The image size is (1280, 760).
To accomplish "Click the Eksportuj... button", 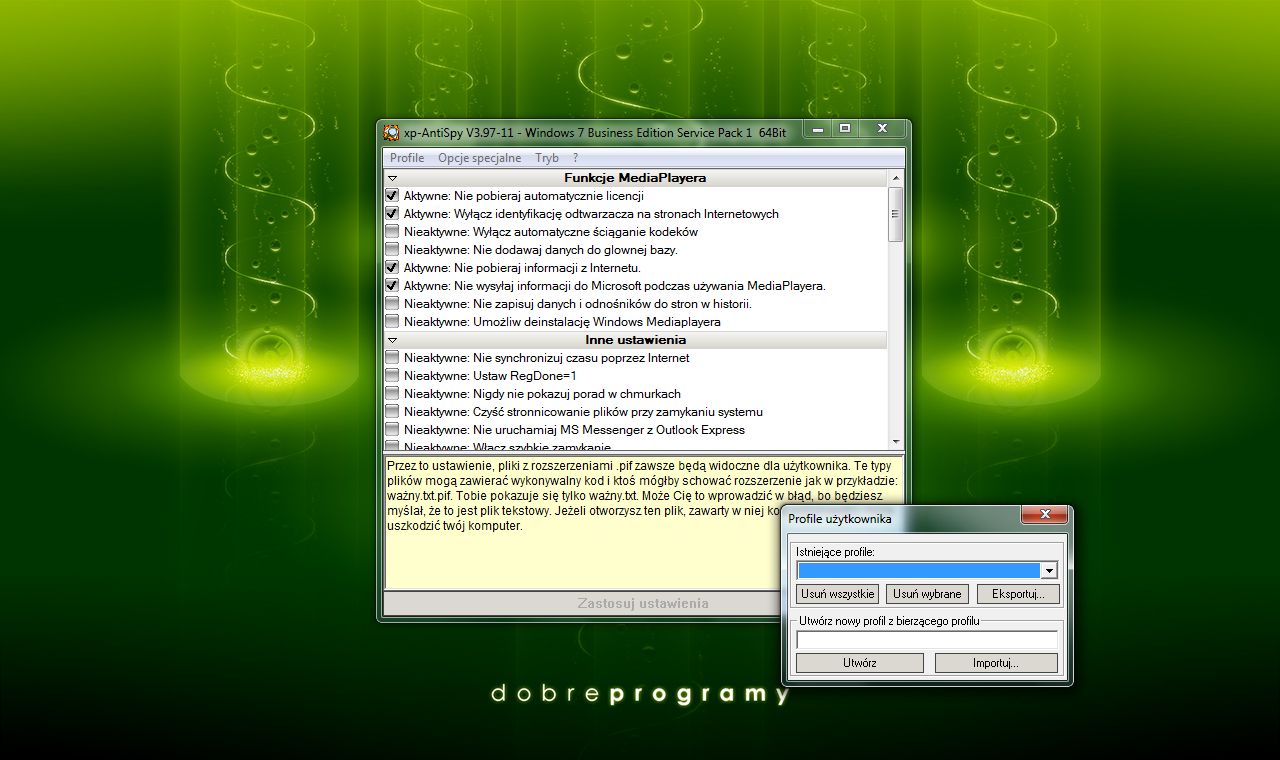I will [x=1018, y=594].
